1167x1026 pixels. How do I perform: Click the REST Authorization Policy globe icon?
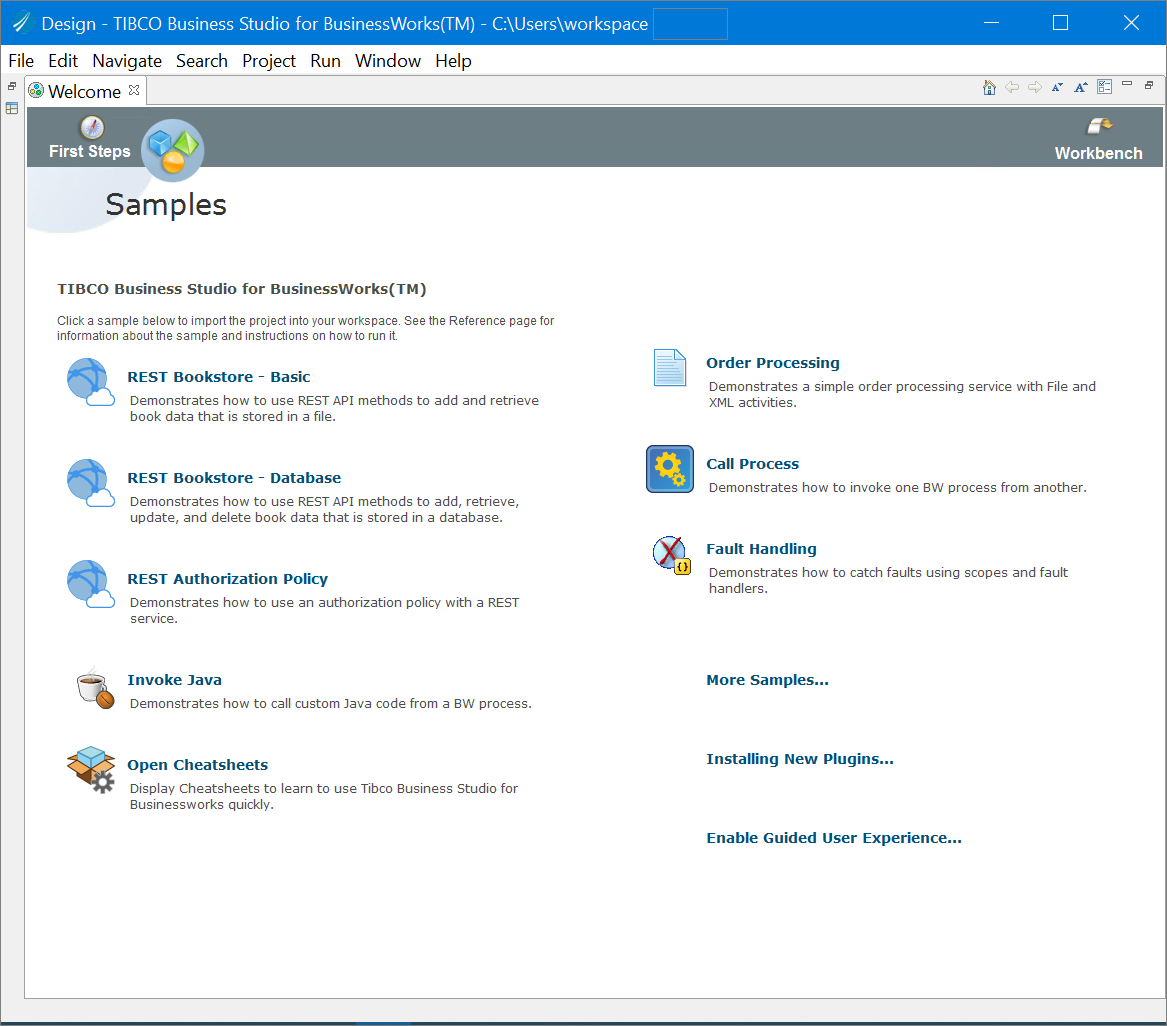click(x=90, y=584)
